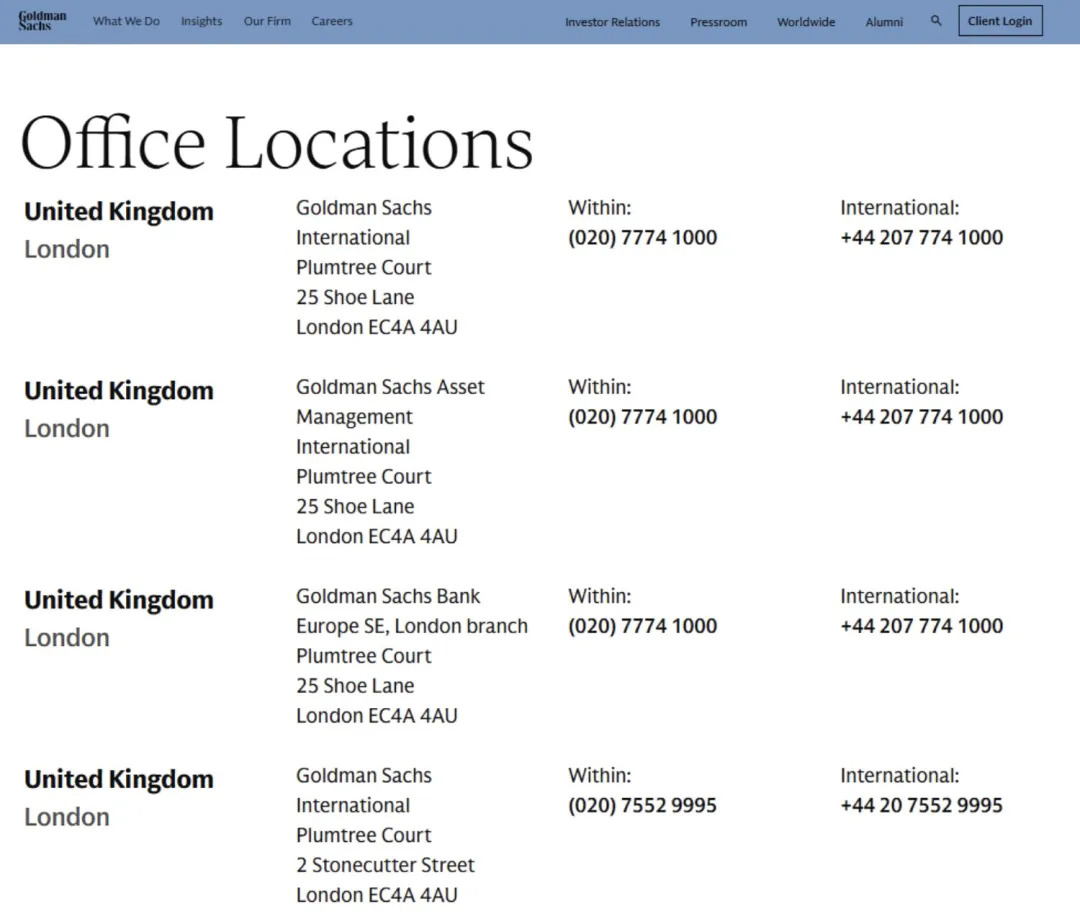The height and width of the screenshot is (919, 1080).
Task: Click the within number for Asset Management office
Action: [642, 417]
